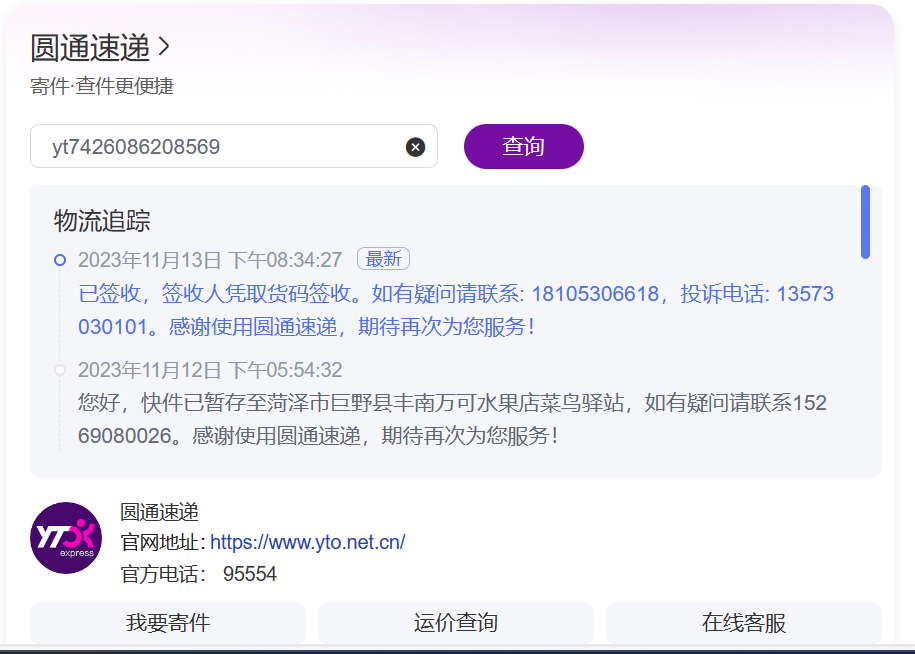Click the Nov 12 timeline marker
915x654 pixels.
[x=60, y=370]
